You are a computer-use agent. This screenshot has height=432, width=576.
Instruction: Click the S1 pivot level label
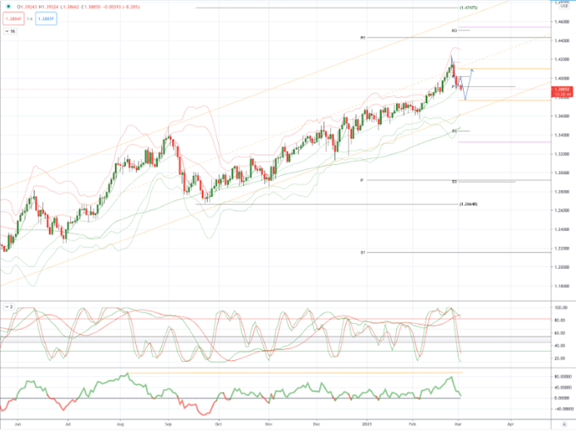tap(363, 253)
